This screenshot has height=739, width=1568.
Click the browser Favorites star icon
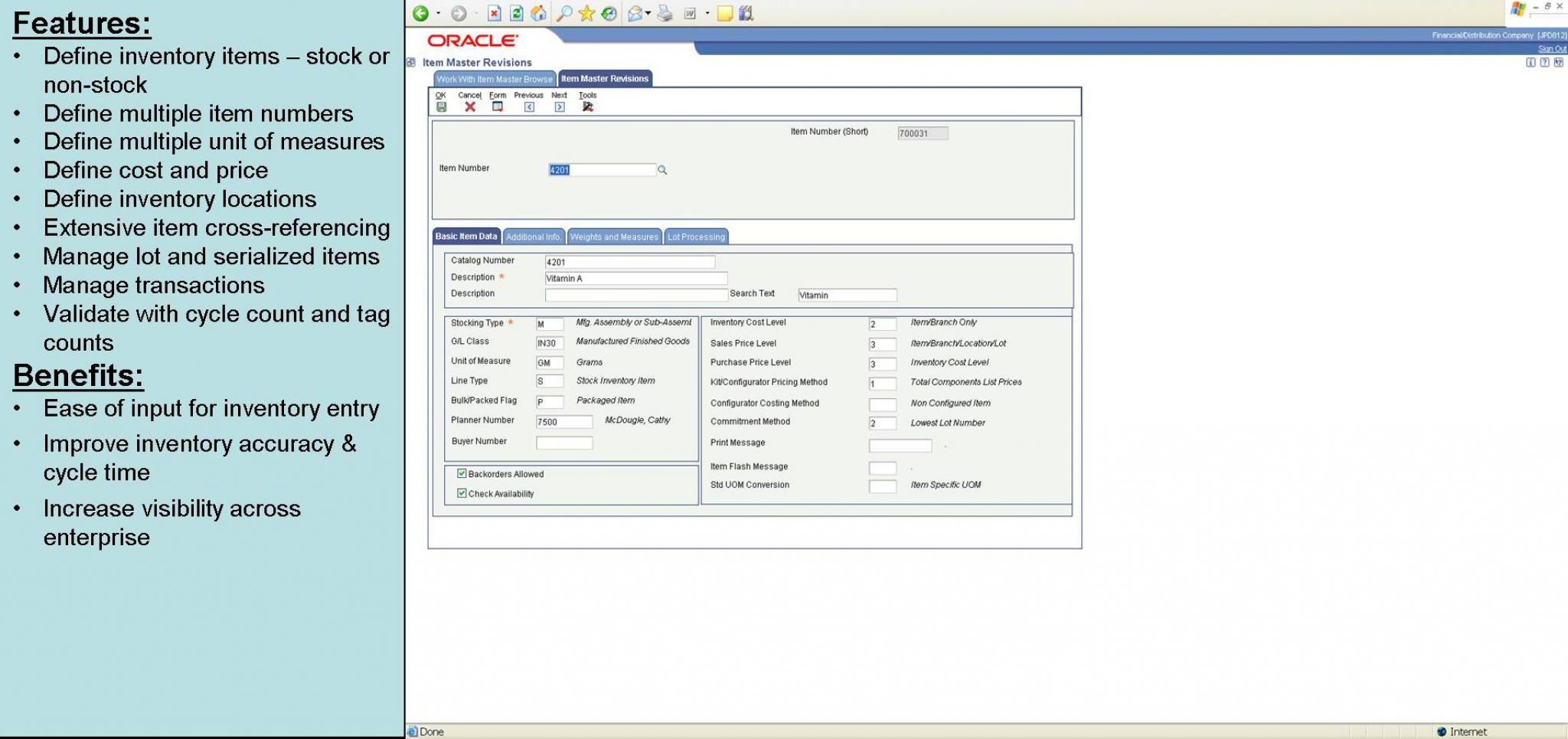(x=586, y=12)
